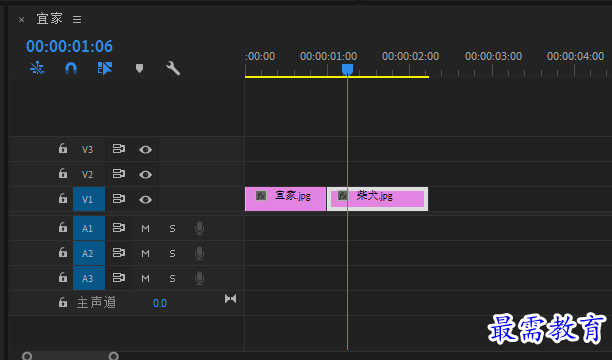Toggle insert sequence as nest option
The height and width of the screenshot is (360, 612).
point(37,68)
